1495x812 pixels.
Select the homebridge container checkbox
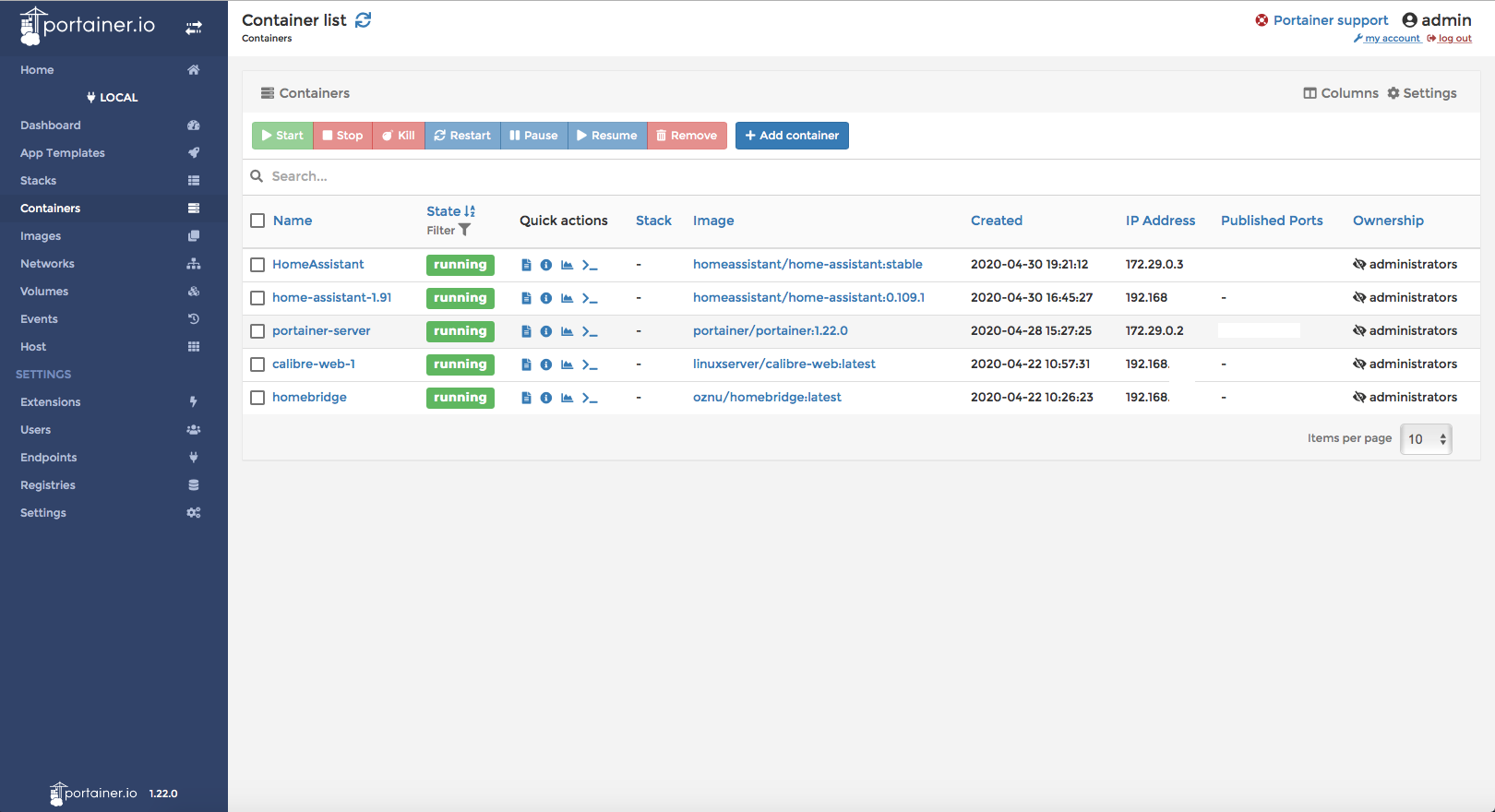point(257,398)
